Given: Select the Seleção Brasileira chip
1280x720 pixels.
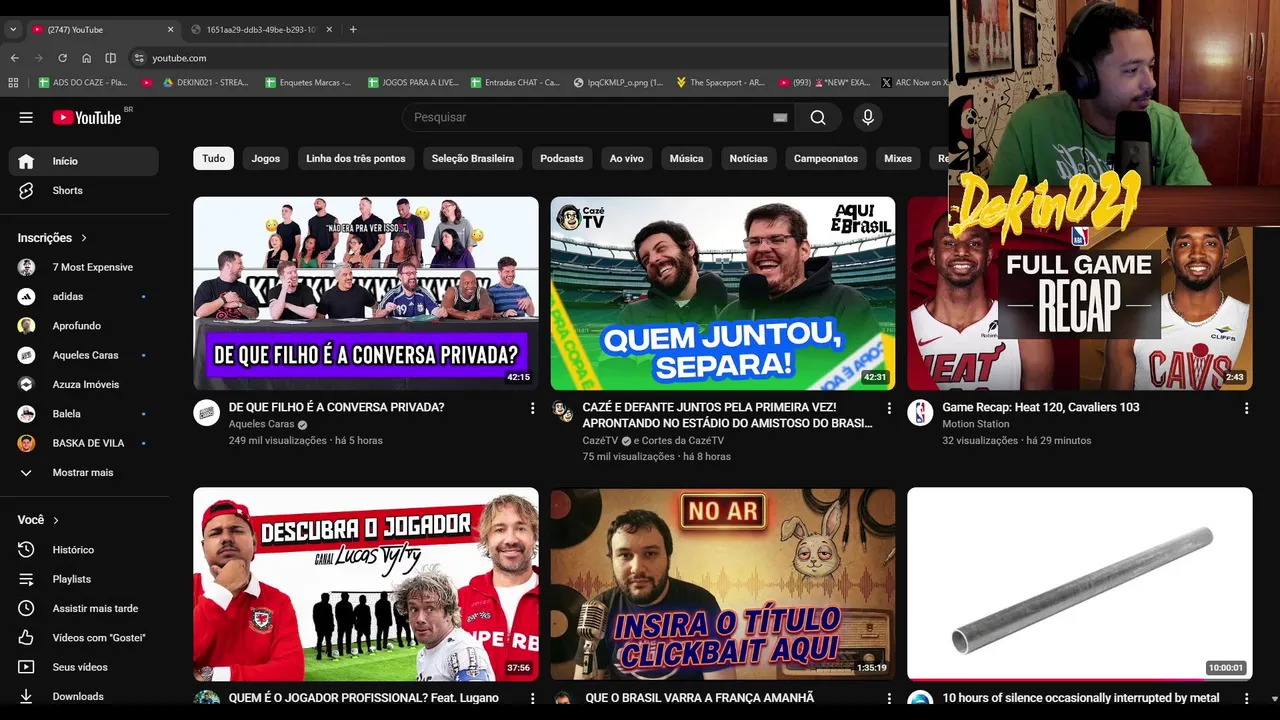Looking at the screenshot, I should pyautogui.click(x=473, y=158).
